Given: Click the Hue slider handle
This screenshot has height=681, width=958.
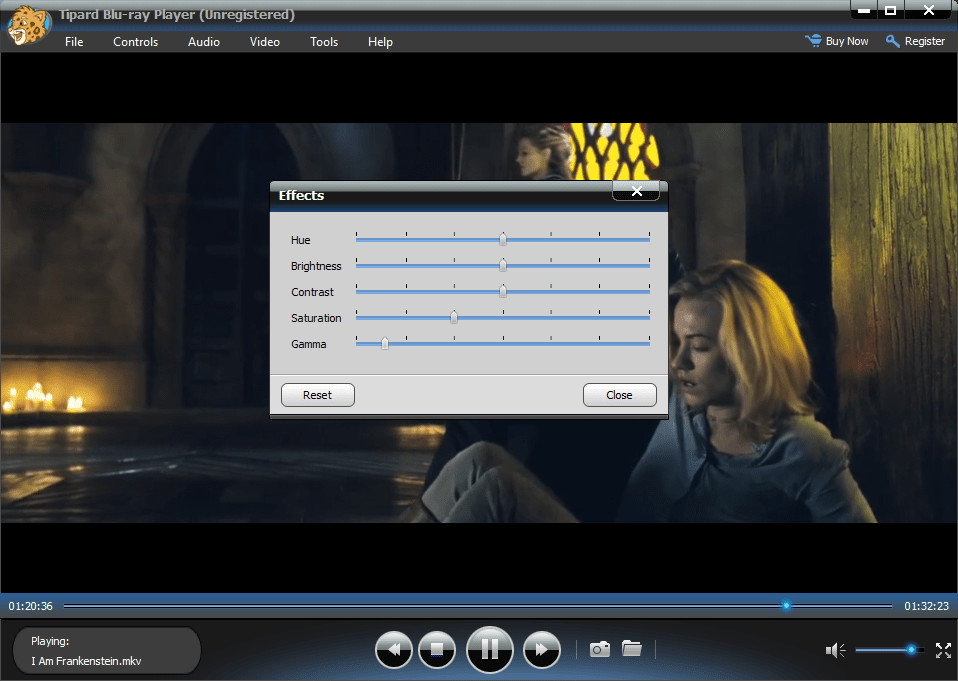Looking at the screenshot, I should [x=503, y=239].
